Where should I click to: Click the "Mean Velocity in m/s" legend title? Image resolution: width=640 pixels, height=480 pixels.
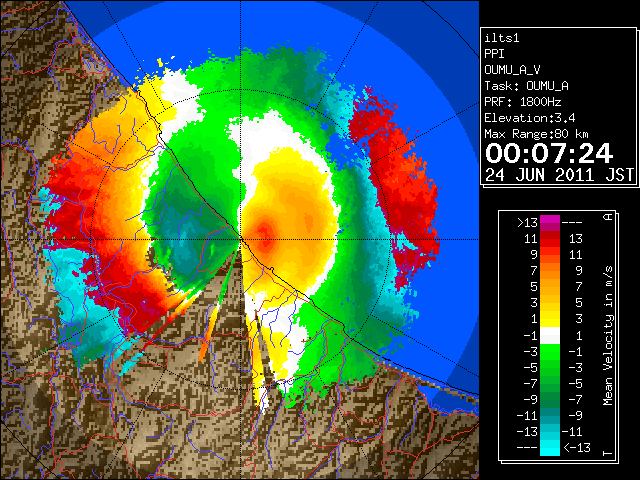click(608, 335)
